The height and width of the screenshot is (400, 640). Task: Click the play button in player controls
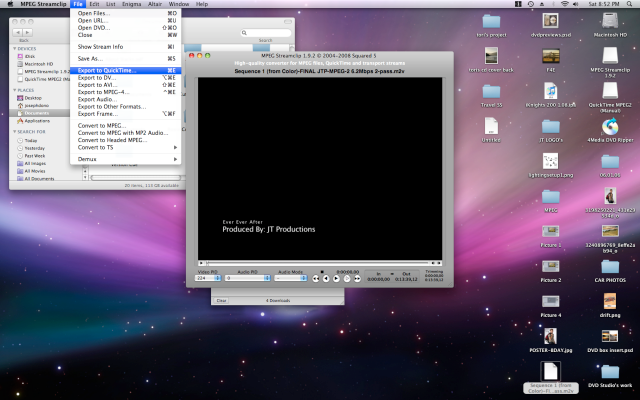point(336,279)
